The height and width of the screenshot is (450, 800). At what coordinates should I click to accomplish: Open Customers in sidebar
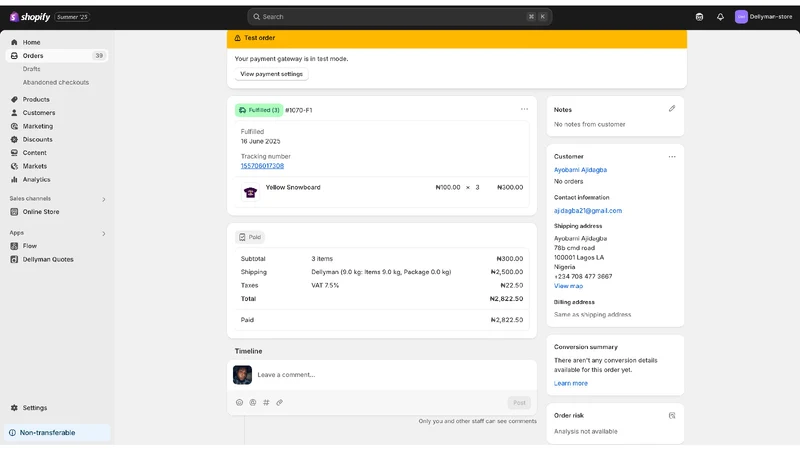click(39, 113)
